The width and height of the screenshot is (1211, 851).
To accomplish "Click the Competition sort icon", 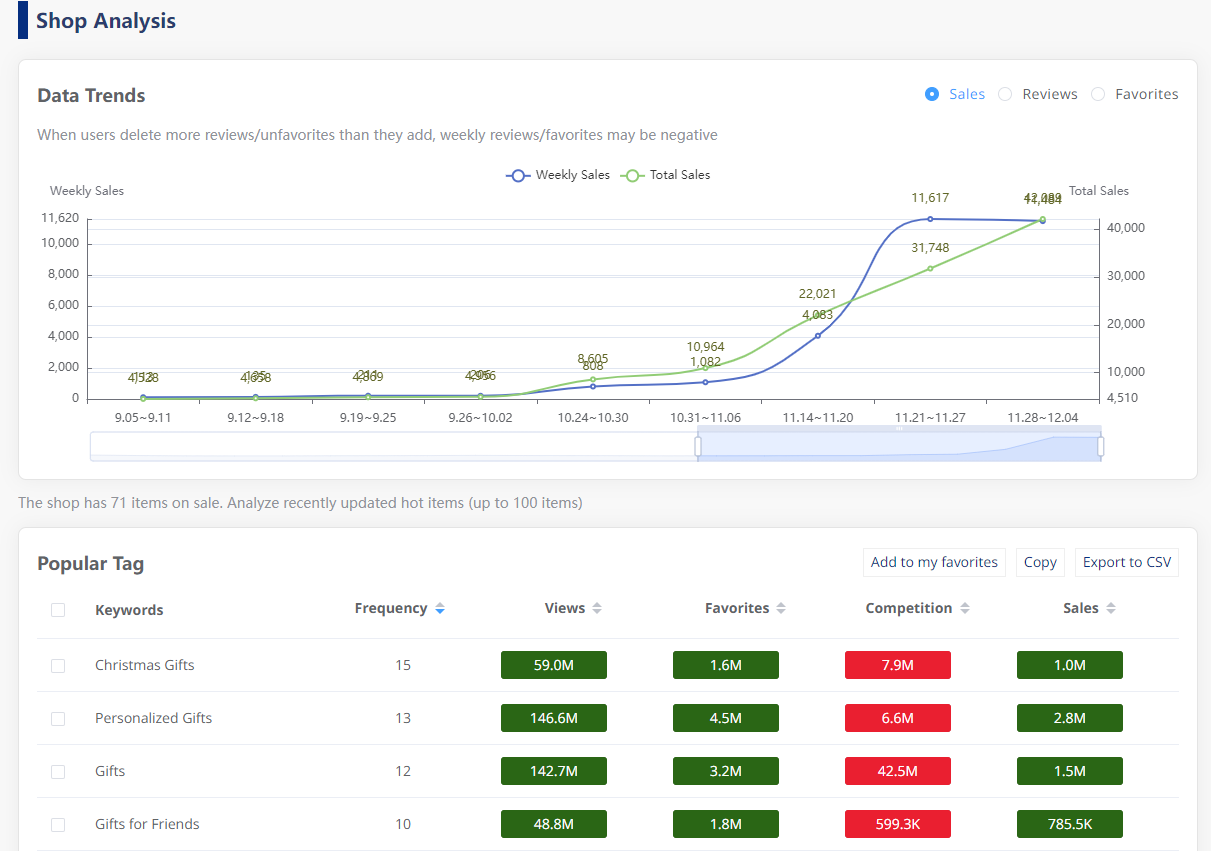I will pyautogui.click(x=964, y=609).
